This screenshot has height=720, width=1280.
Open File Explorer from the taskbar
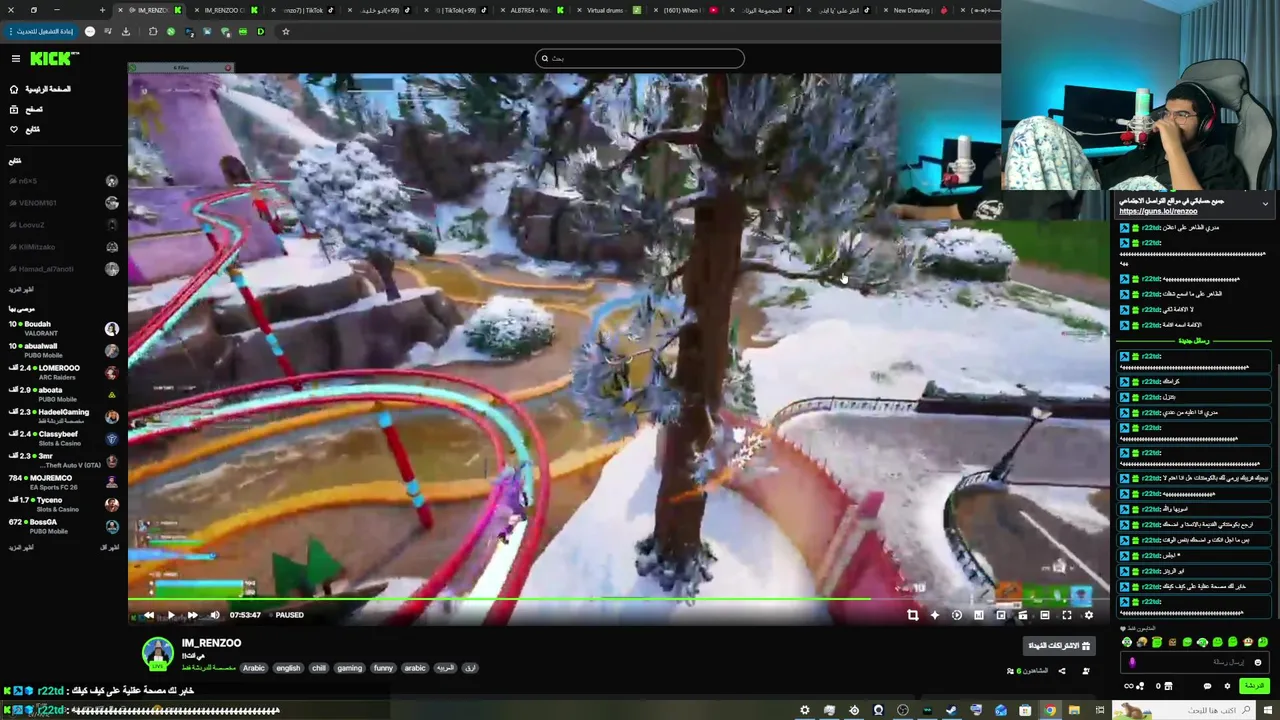pyautogui.click(x=1074, y=710)
